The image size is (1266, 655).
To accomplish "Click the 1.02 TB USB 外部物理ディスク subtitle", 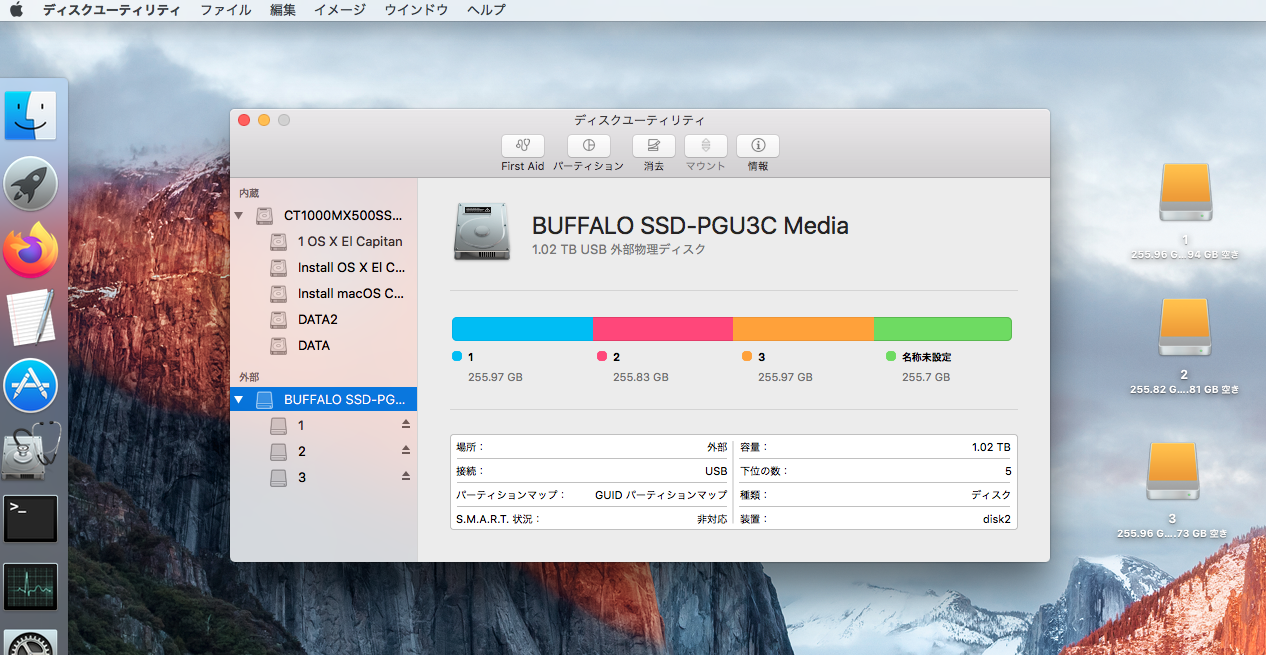I will pos(619,249).
